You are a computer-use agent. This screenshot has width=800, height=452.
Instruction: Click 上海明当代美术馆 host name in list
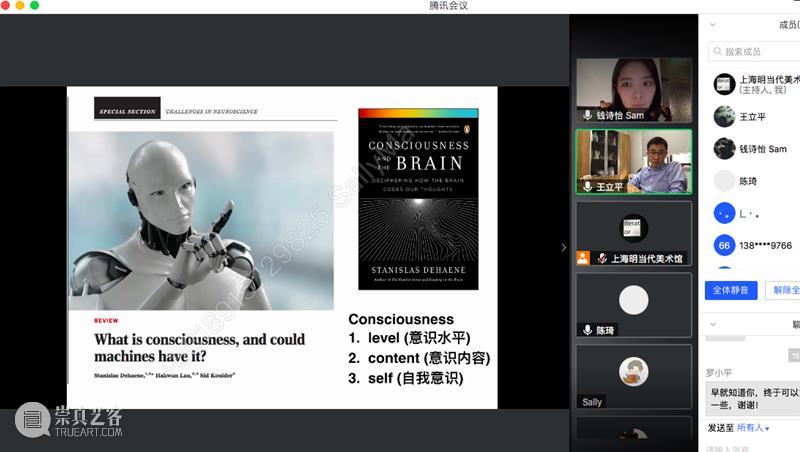pos(769,80)
